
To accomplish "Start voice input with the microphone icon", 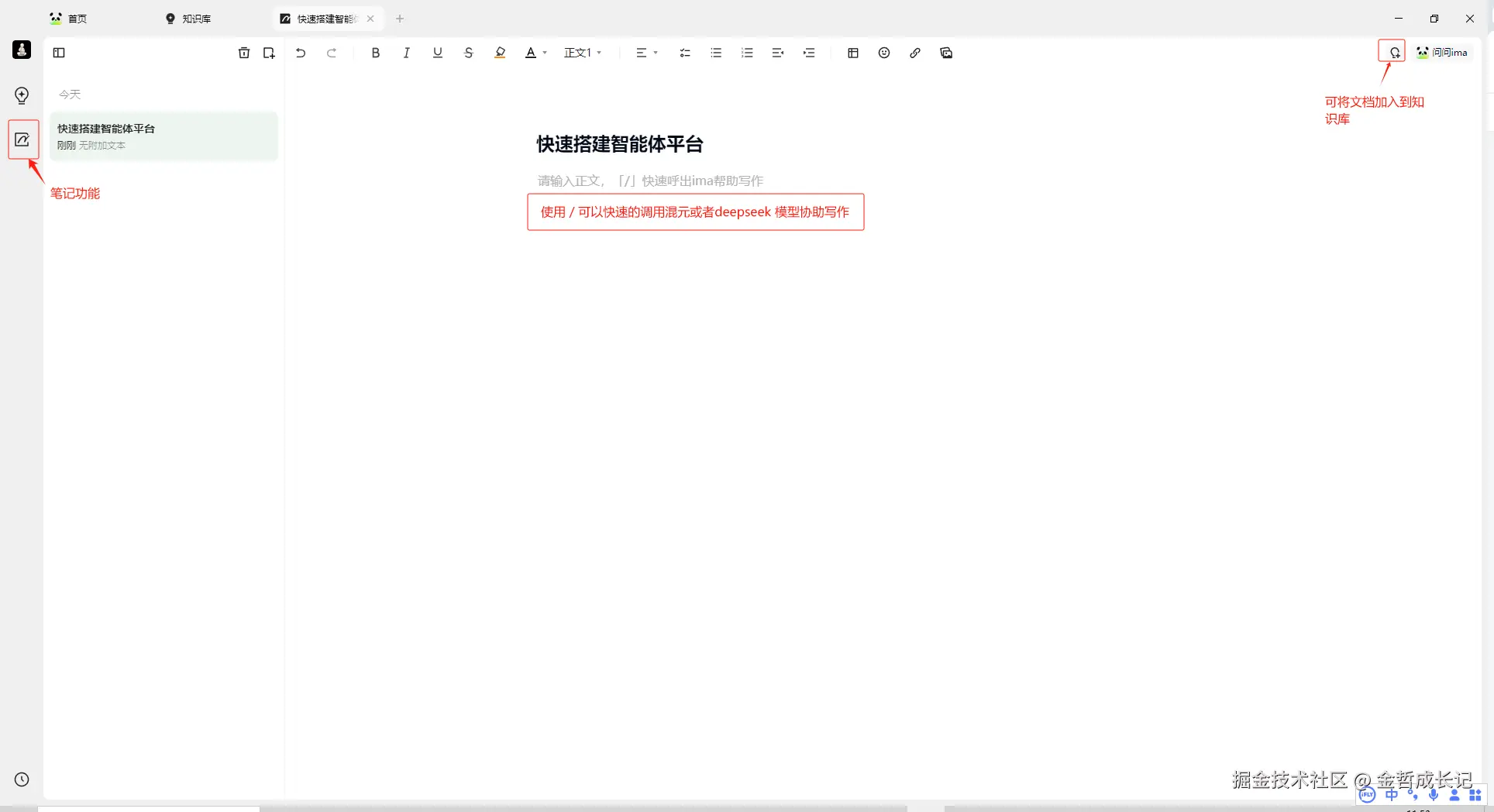I will point(1434,795).
